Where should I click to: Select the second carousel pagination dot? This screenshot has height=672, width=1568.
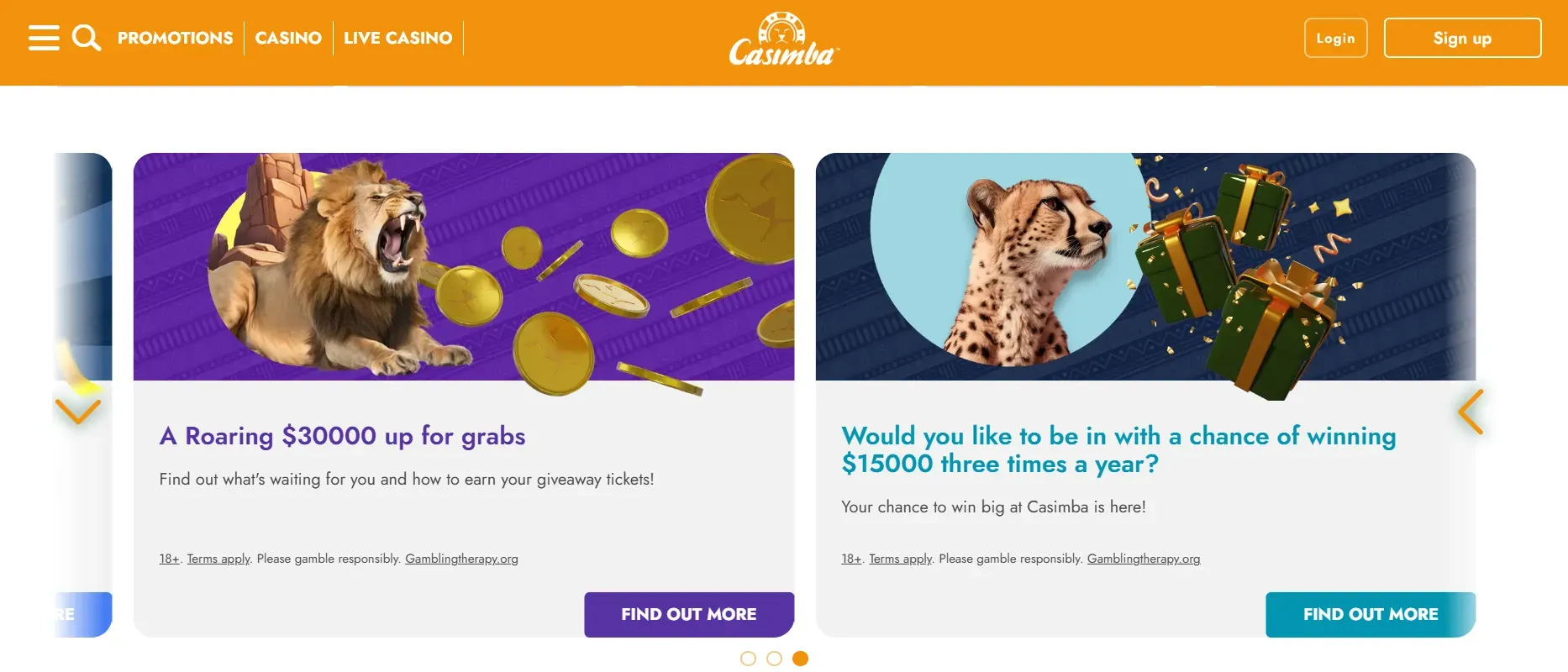tap(774, 659)
